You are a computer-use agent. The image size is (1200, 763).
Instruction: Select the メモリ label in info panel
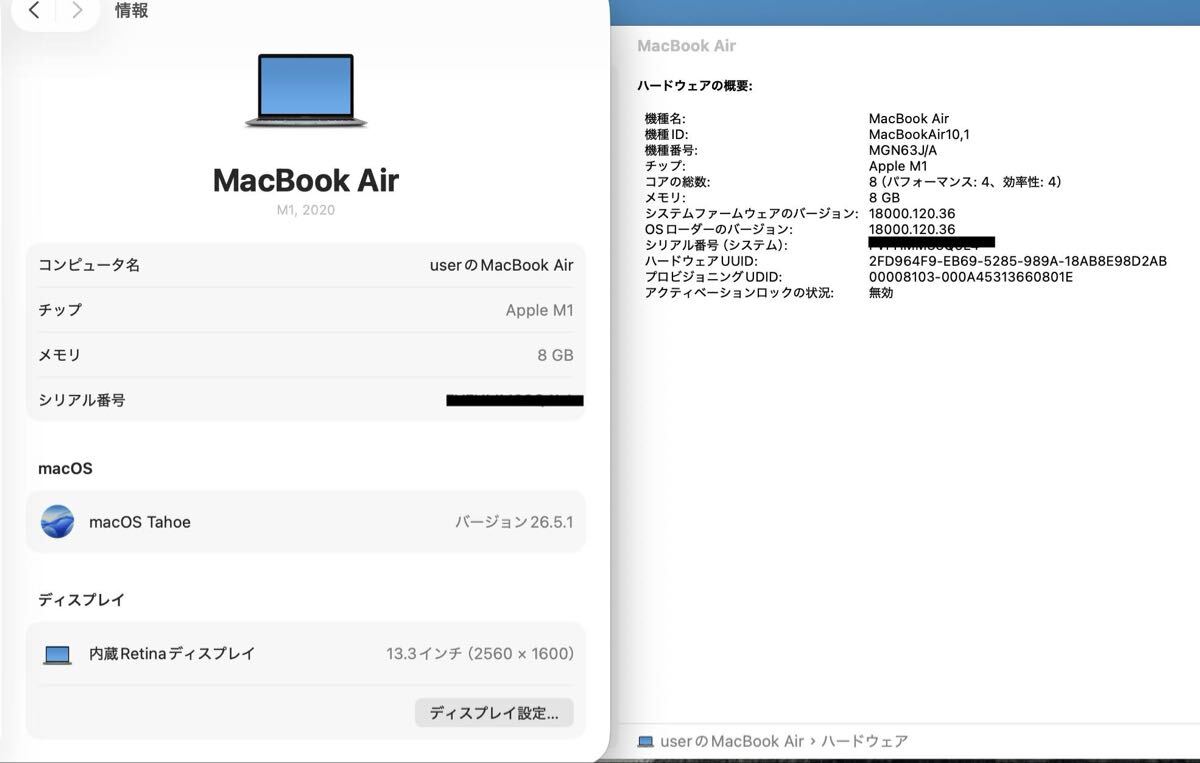click(60, 355)
